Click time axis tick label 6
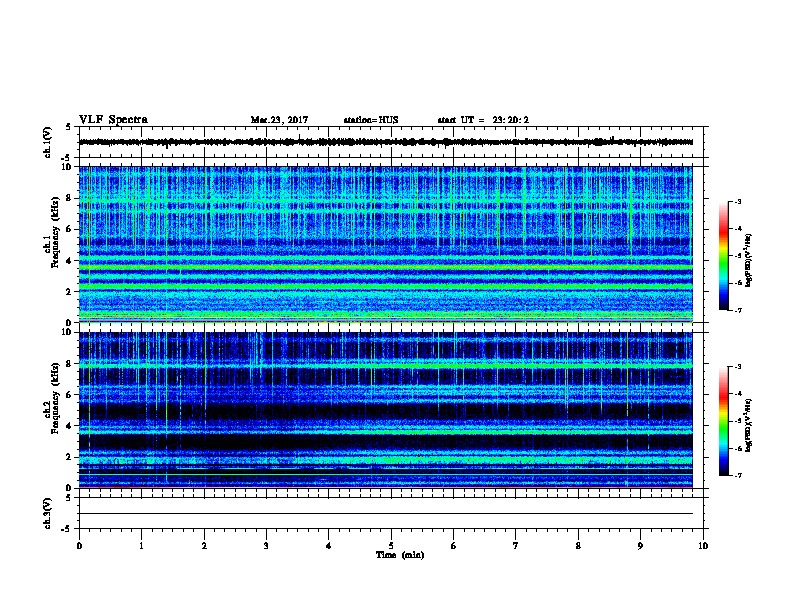The image size is (792, 612). pyautogui.click(x=454, y=546)
